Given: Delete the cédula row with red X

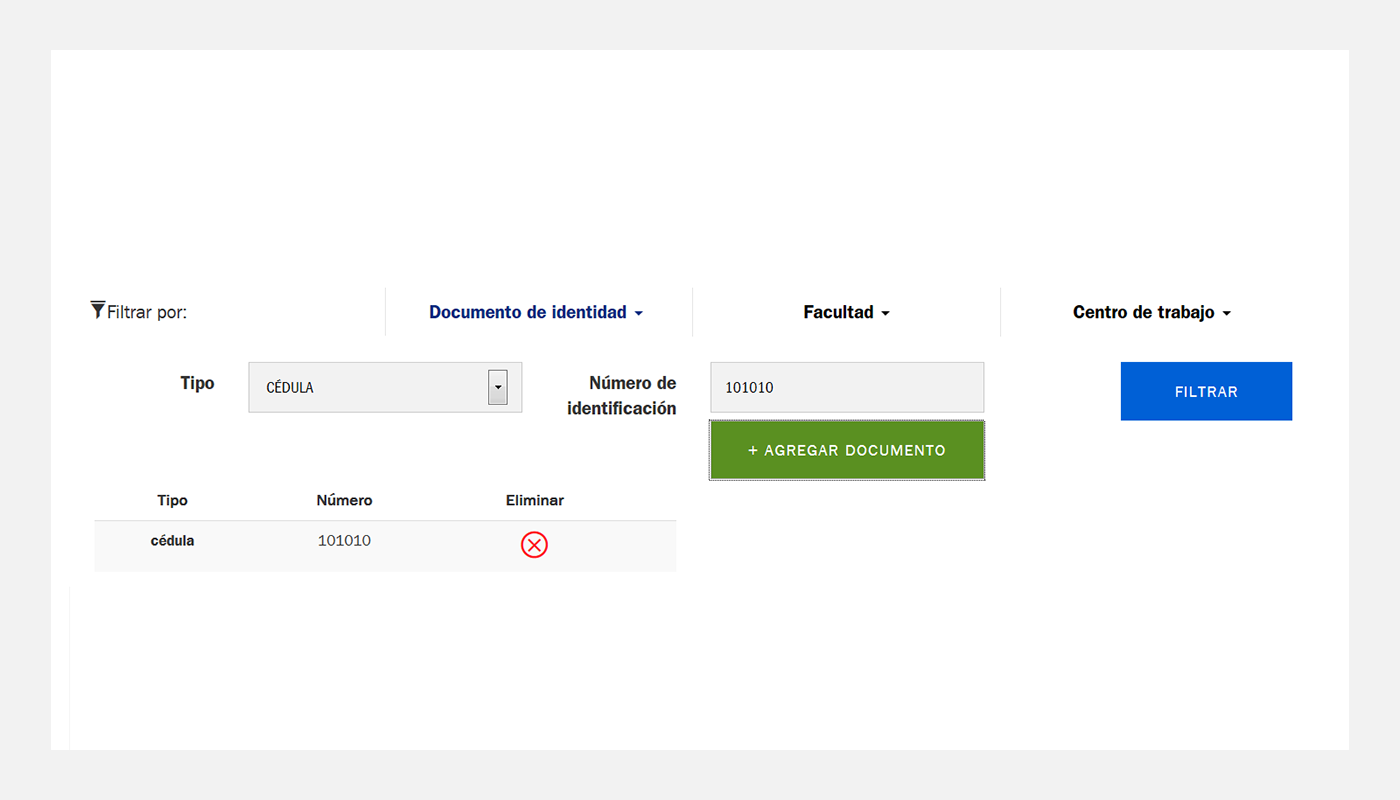Looking at the screenshot, I should coord(534,545).
